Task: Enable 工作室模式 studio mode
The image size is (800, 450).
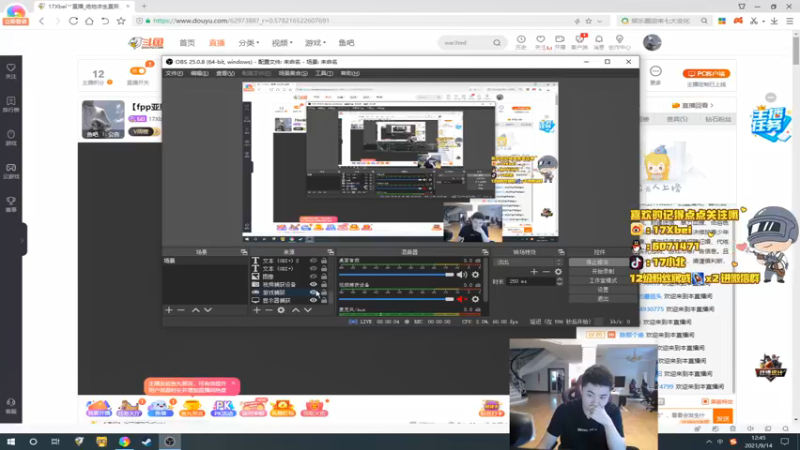Action: pyautogui.click(x=603, y=281)
